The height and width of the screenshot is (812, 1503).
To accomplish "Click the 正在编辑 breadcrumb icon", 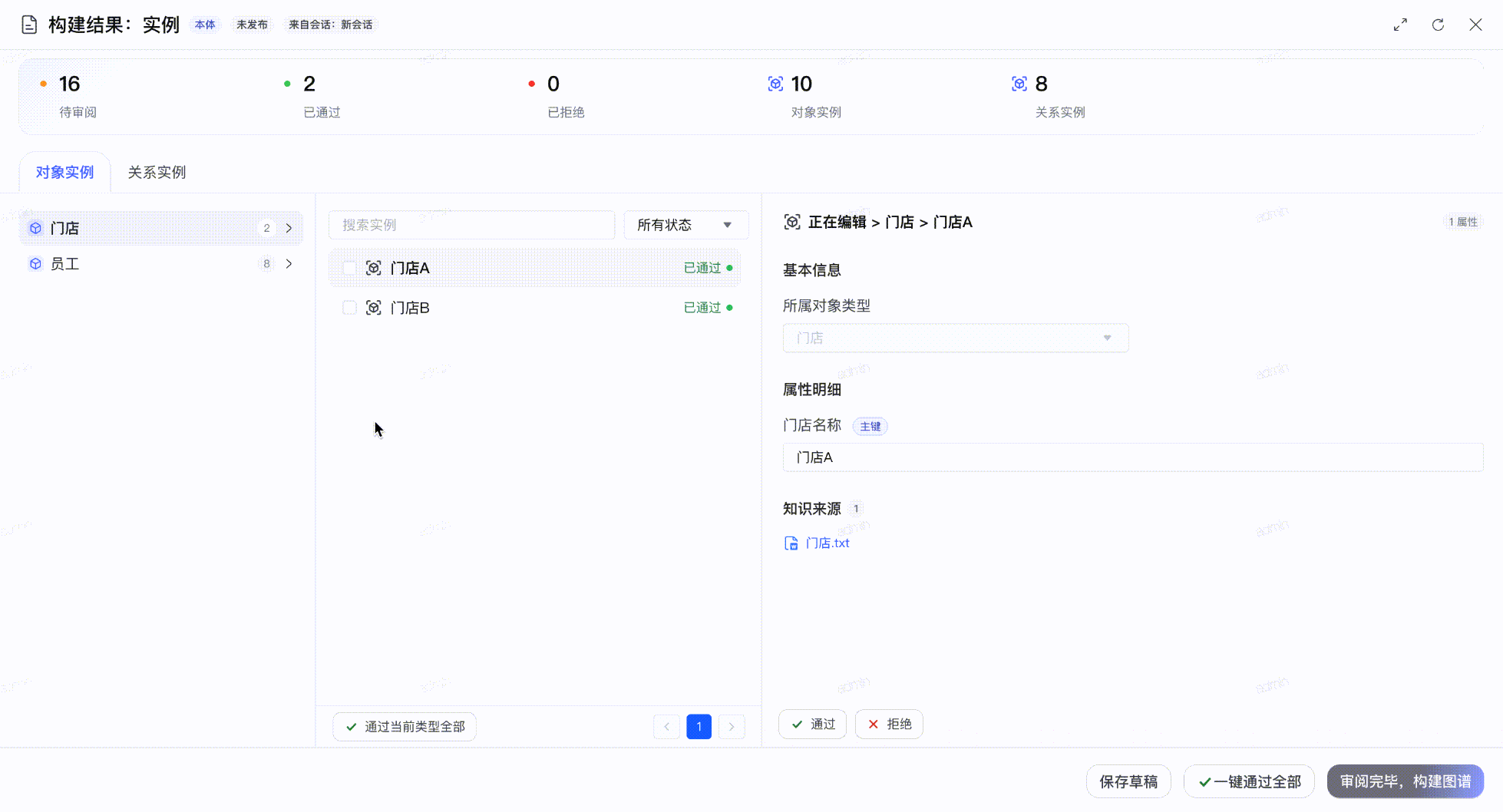I will (792, 222).
